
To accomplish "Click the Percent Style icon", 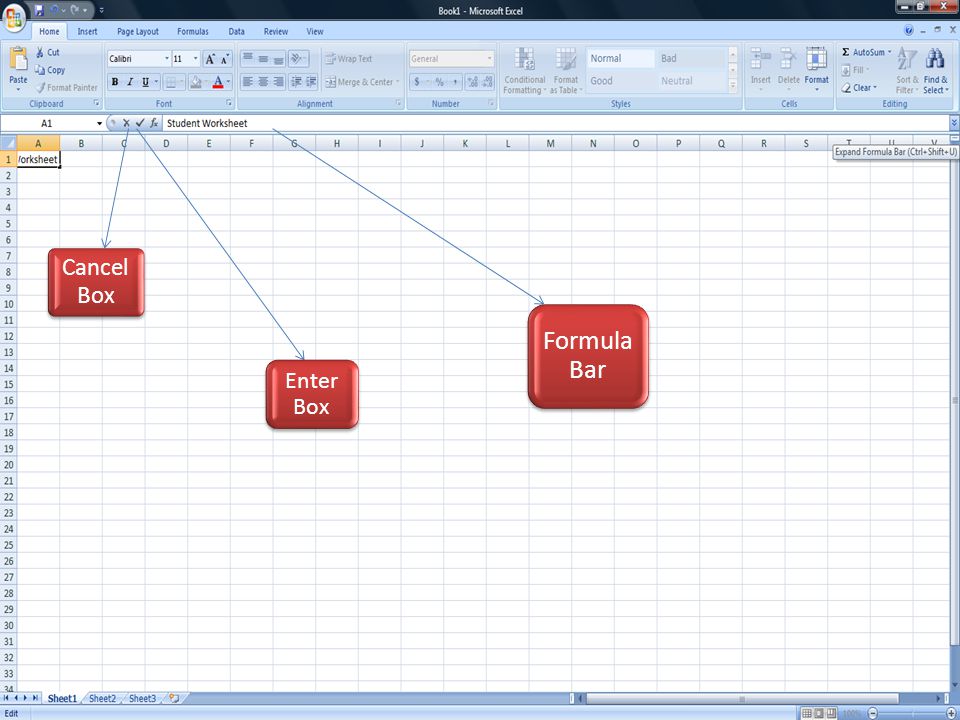I will tap(440, 82).
